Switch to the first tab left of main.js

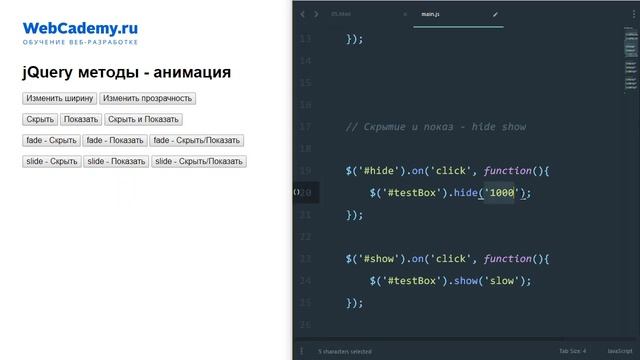coord(341,14)
